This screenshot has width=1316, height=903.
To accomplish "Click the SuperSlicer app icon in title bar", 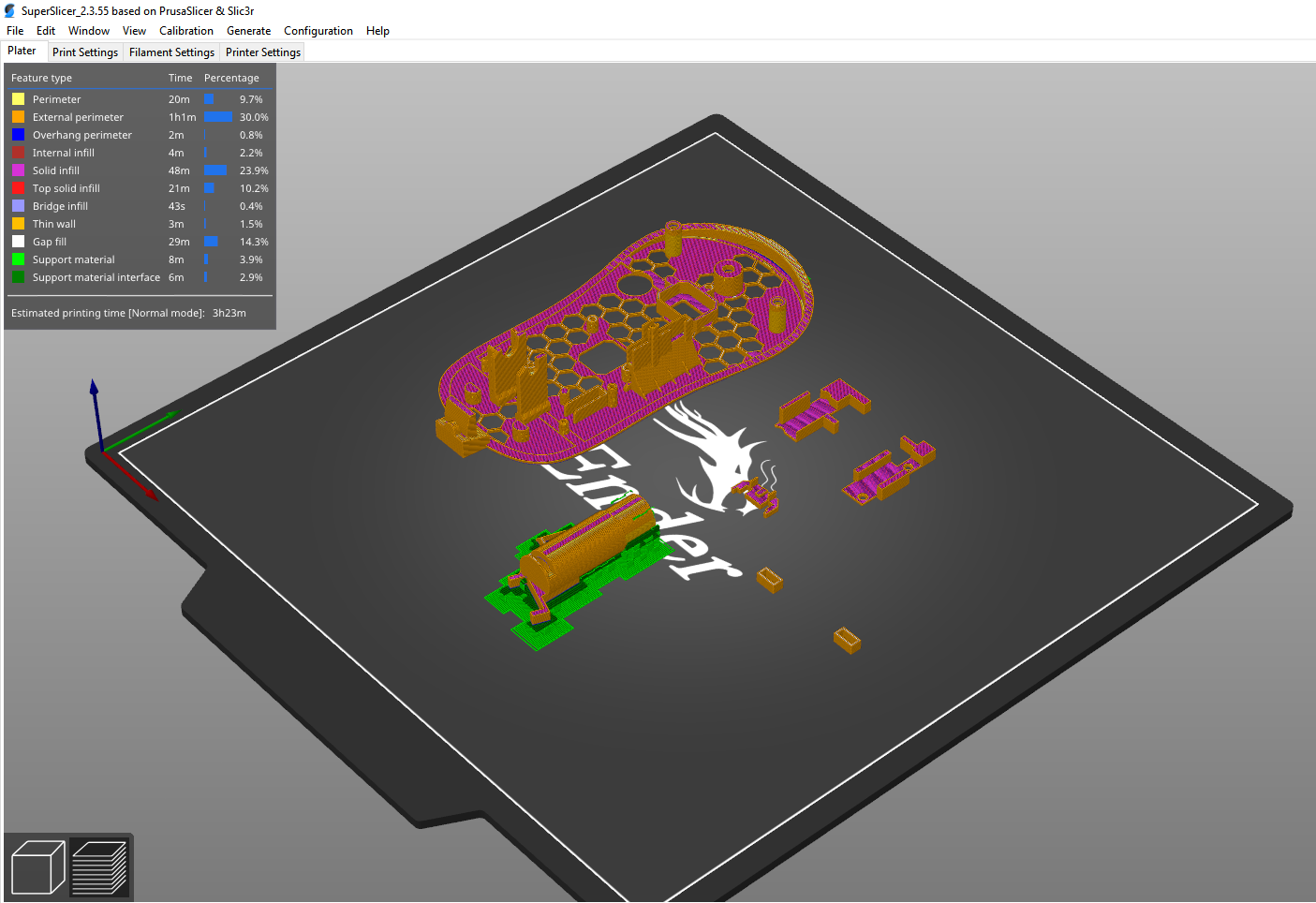I will pos(10,11).
